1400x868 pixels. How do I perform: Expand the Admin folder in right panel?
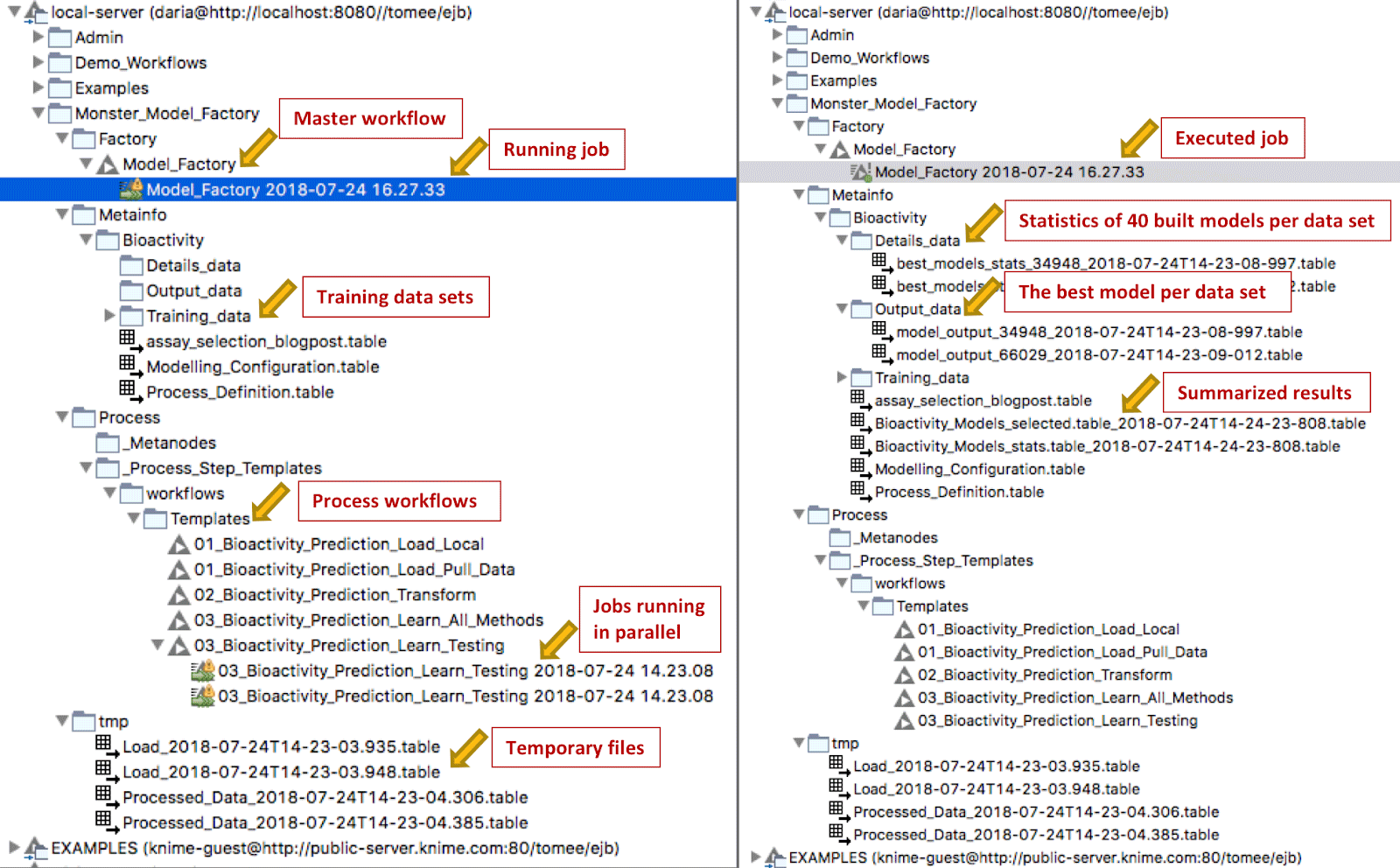pos(777,35)
